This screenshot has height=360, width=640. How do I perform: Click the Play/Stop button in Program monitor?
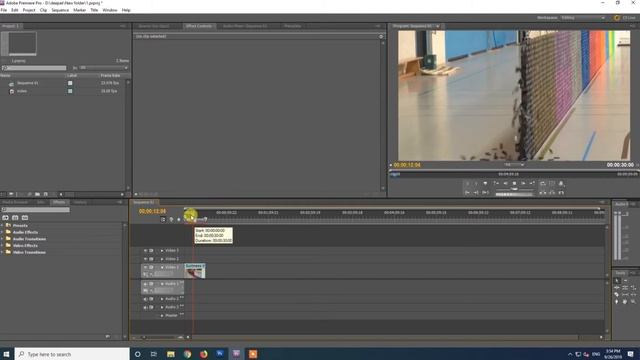pos(514,184)
